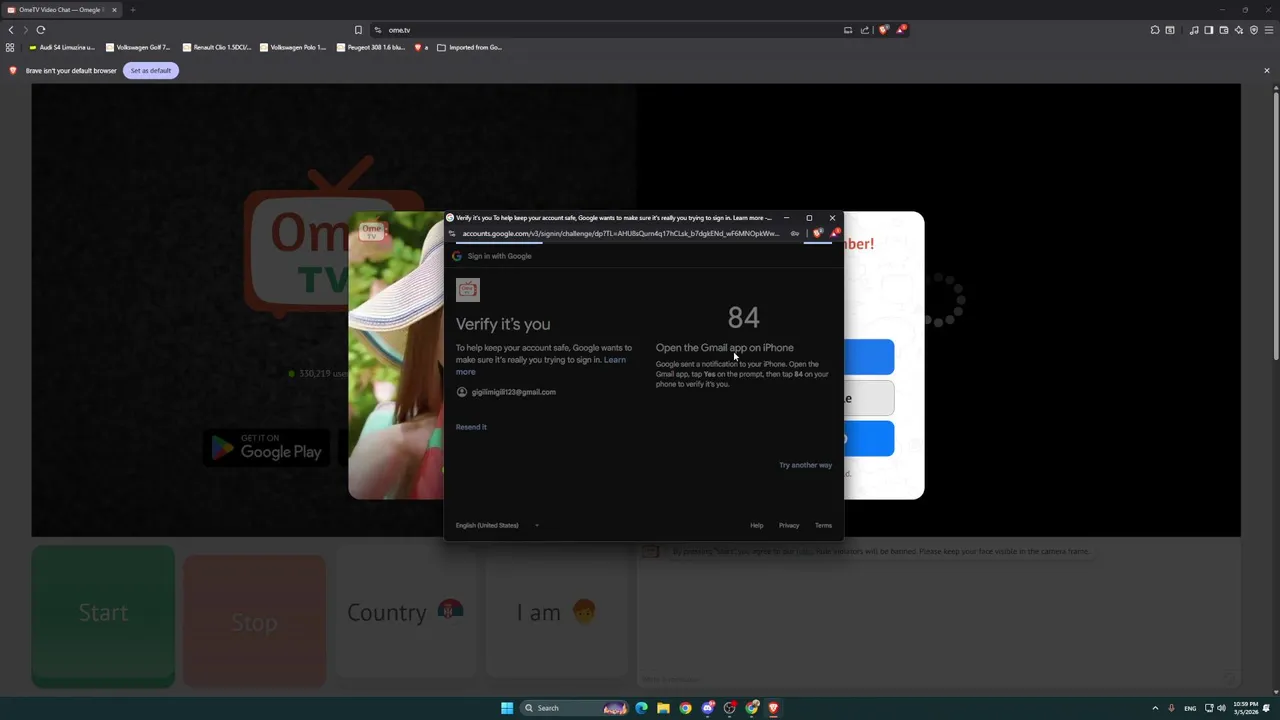Open Leo AI sparkle icon
This screenshot has height=720, width=1280.
tap(1239, 30)
